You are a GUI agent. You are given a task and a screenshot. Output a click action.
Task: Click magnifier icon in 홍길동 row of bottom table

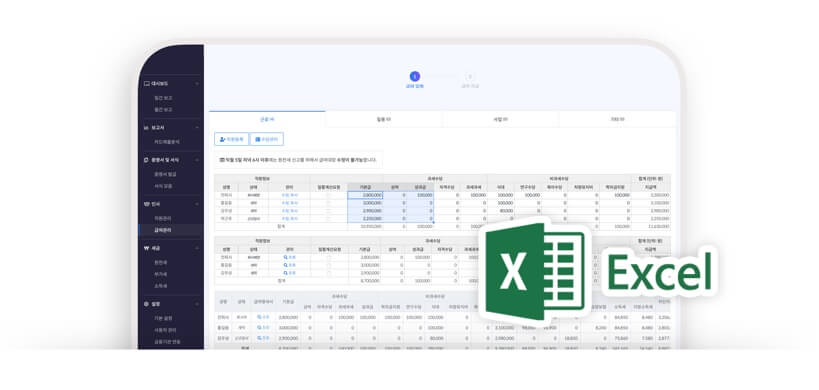point(260,327)
